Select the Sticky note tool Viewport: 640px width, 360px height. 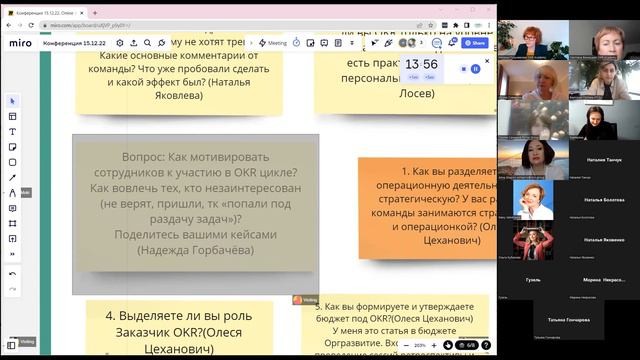[x=12, y=147]
